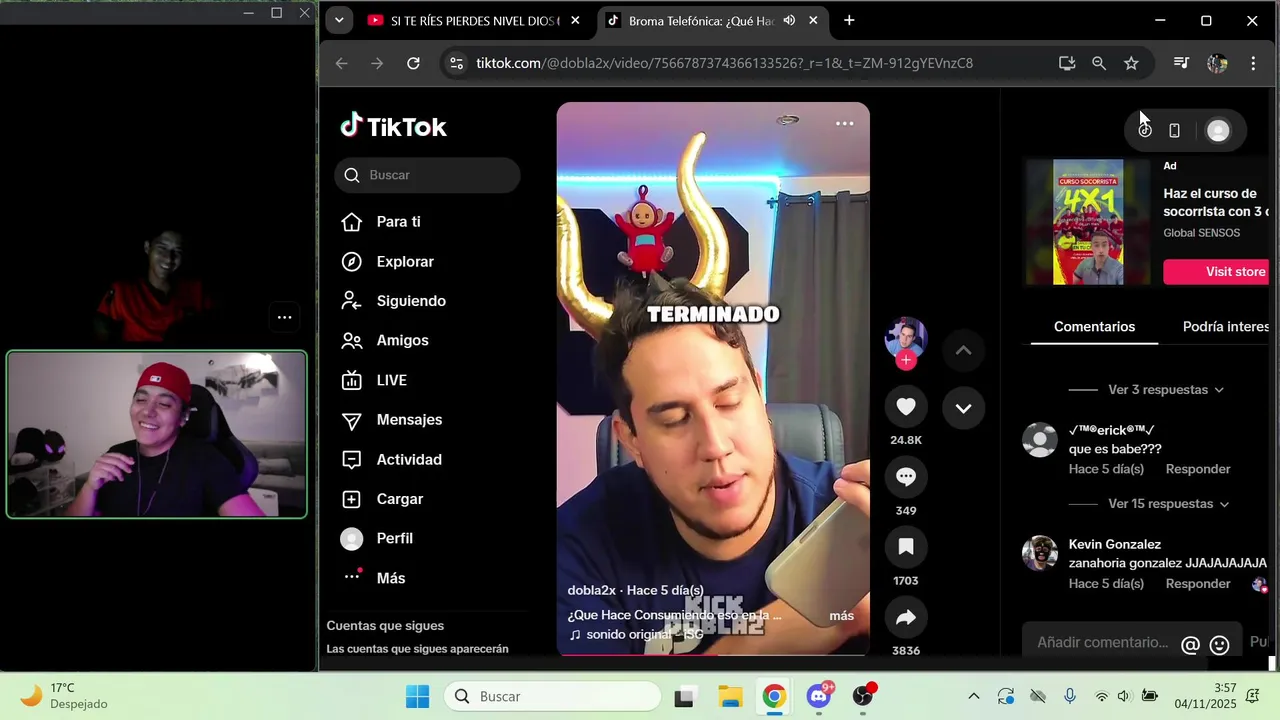Expand Ver 15 respuestas
The width and height of the screenshot is (1280, 720).
(1169, 504)
